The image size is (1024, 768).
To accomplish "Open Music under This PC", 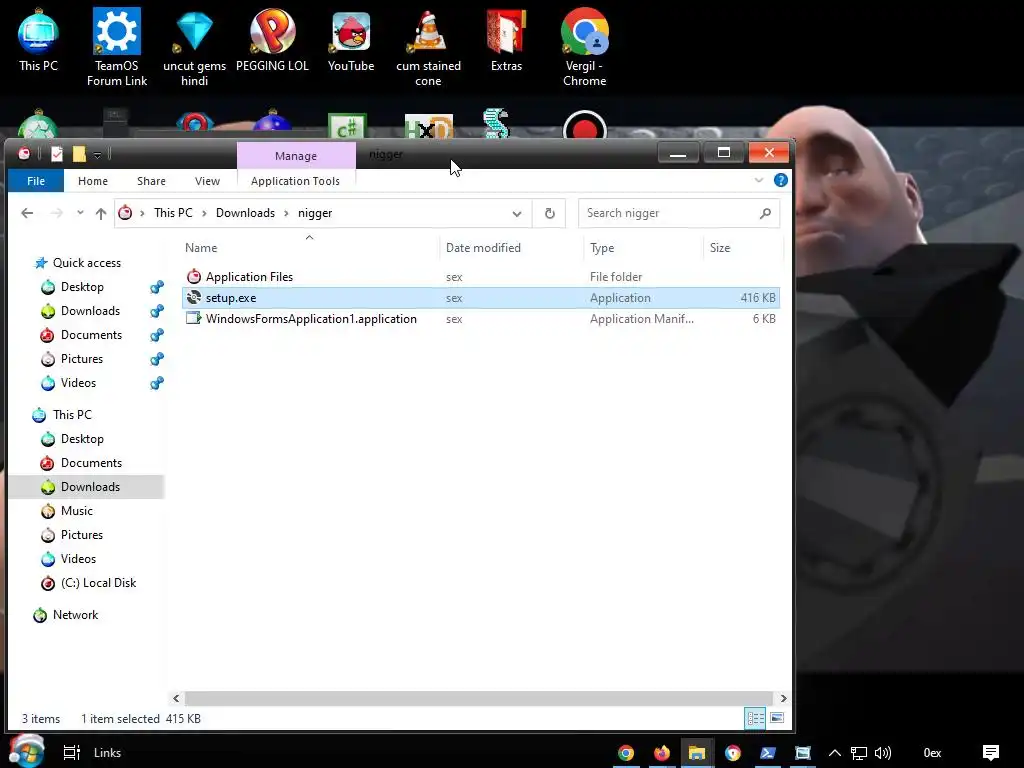I will pos(76,511).
